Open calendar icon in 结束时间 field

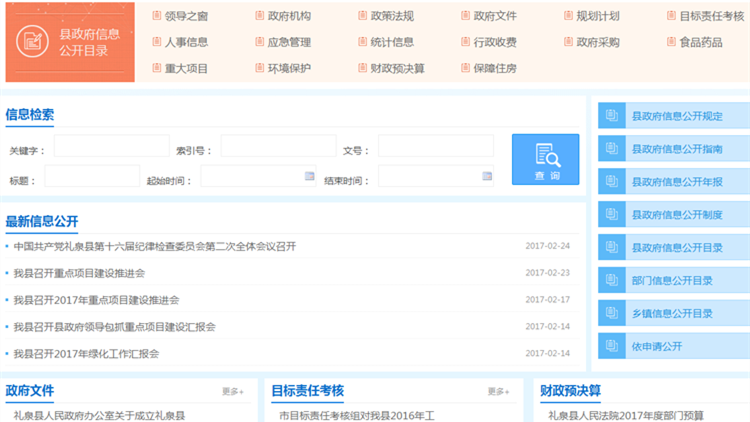pos(486,177)
